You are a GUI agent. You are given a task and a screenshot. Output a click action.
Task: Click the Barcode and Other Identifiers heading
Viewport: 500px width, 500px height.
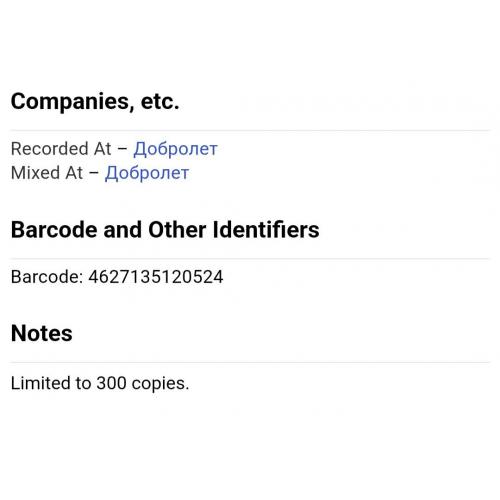pyautogui.click(x=165, y=230)
